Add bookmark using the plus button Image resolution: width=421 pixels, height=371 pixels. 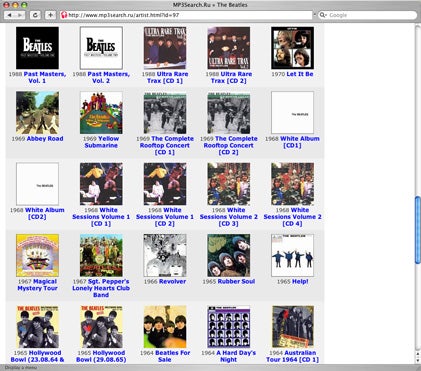click(50, 15)
